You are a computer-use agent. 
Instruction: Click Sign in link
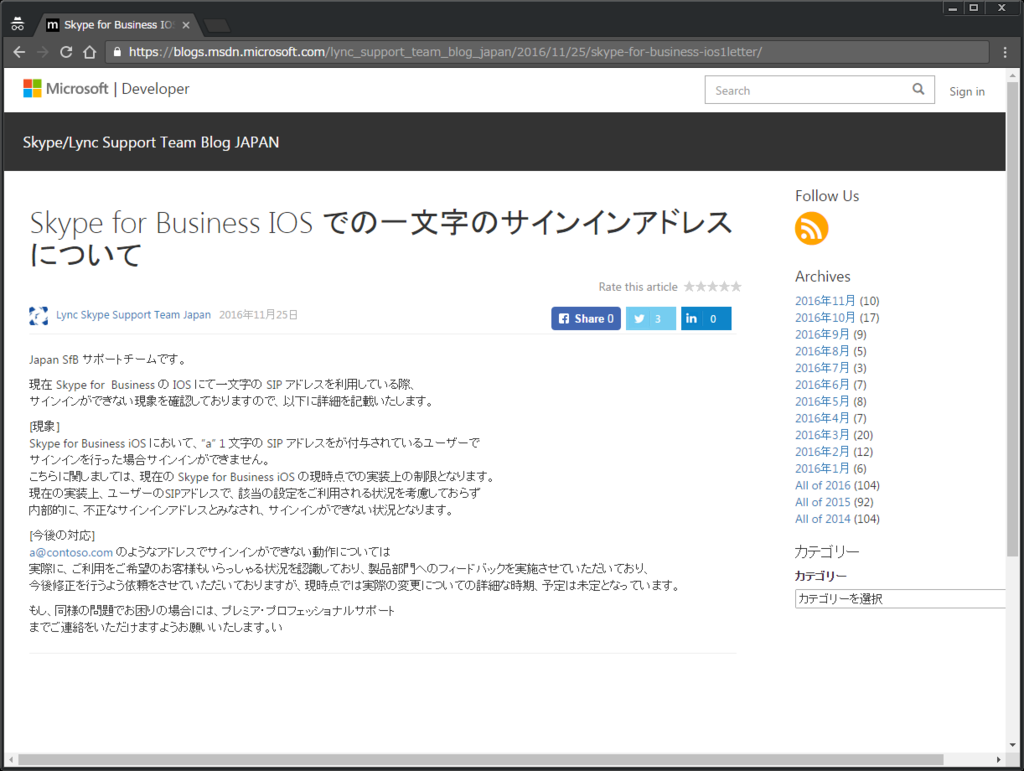pos(967,91)
